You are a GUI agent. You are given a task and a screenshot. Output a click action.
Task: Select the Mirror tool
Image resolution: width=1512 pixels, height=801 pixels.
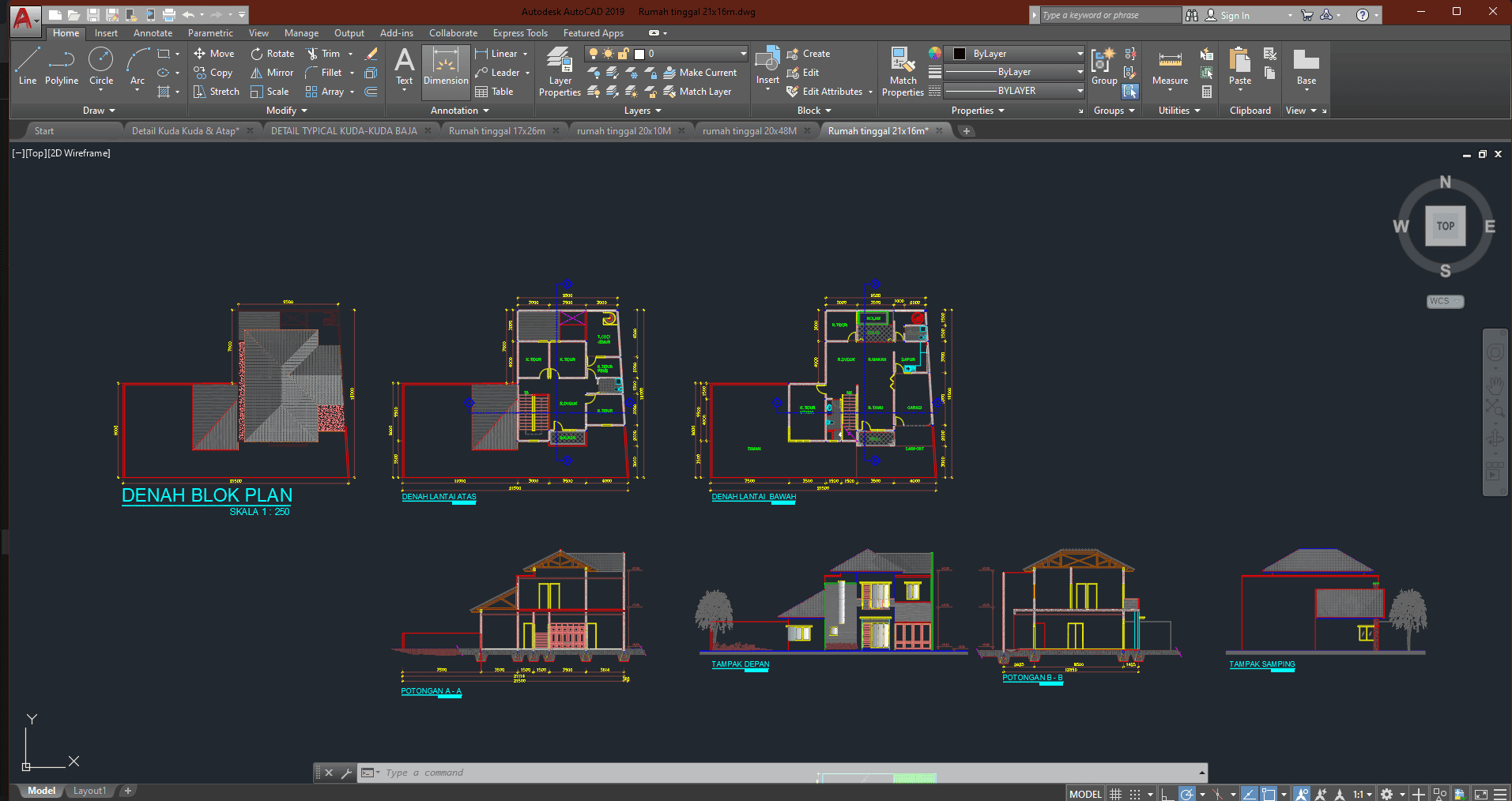tap(272, 73)
